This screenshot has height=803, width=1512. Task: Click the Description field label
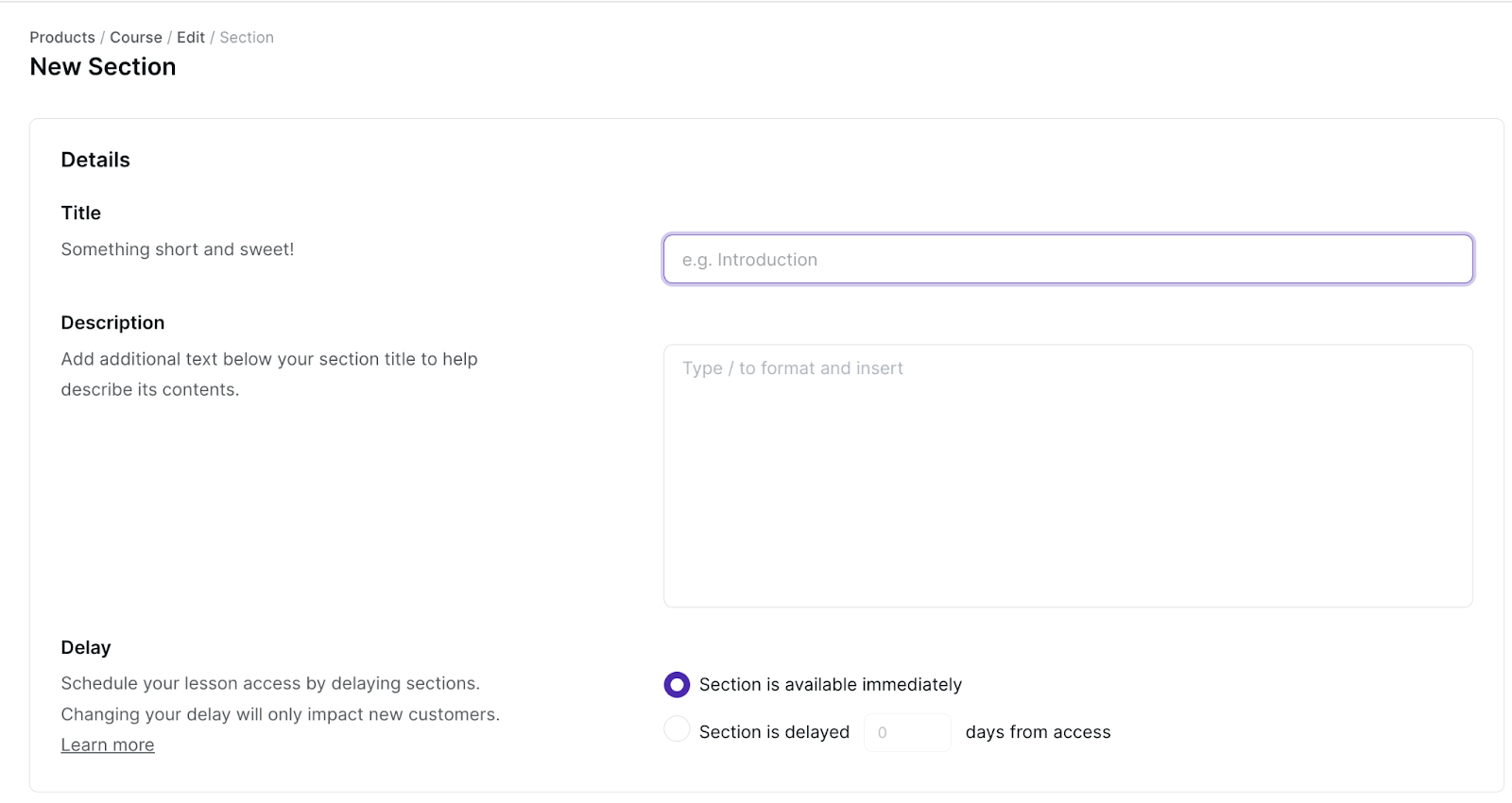point(112,323)
